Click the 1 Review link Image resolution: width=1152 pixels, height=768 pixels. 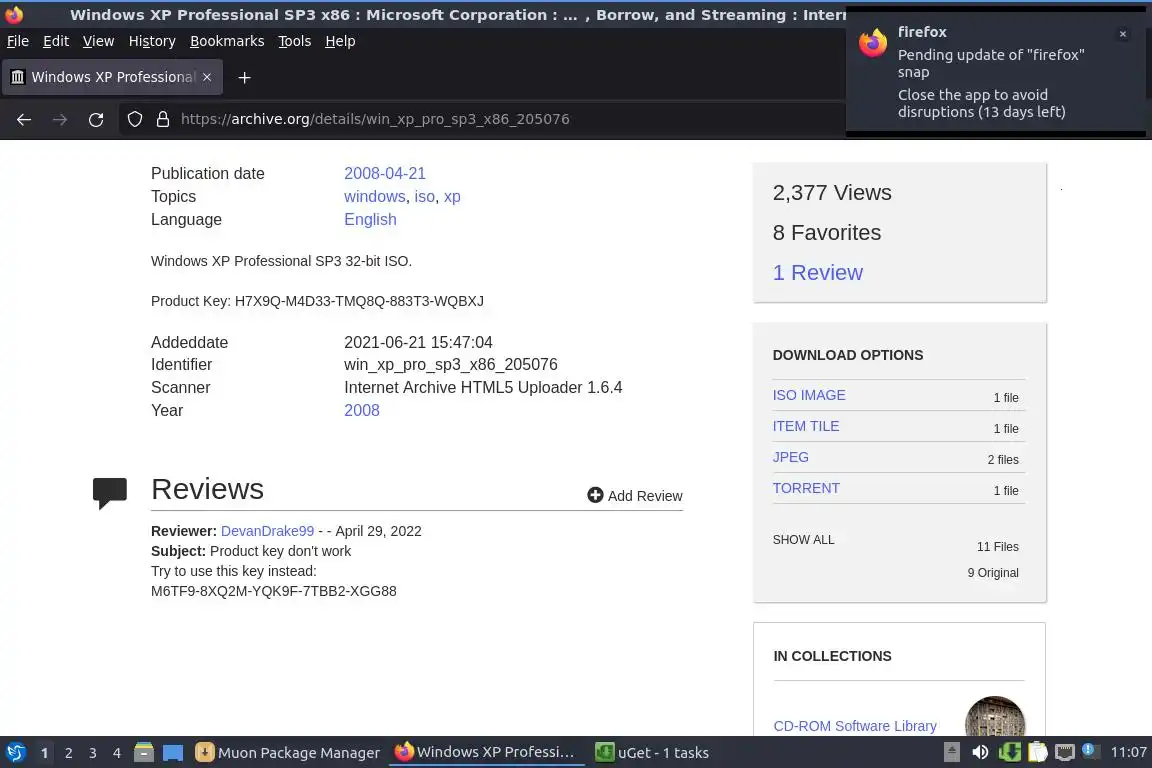pos(818,273)
